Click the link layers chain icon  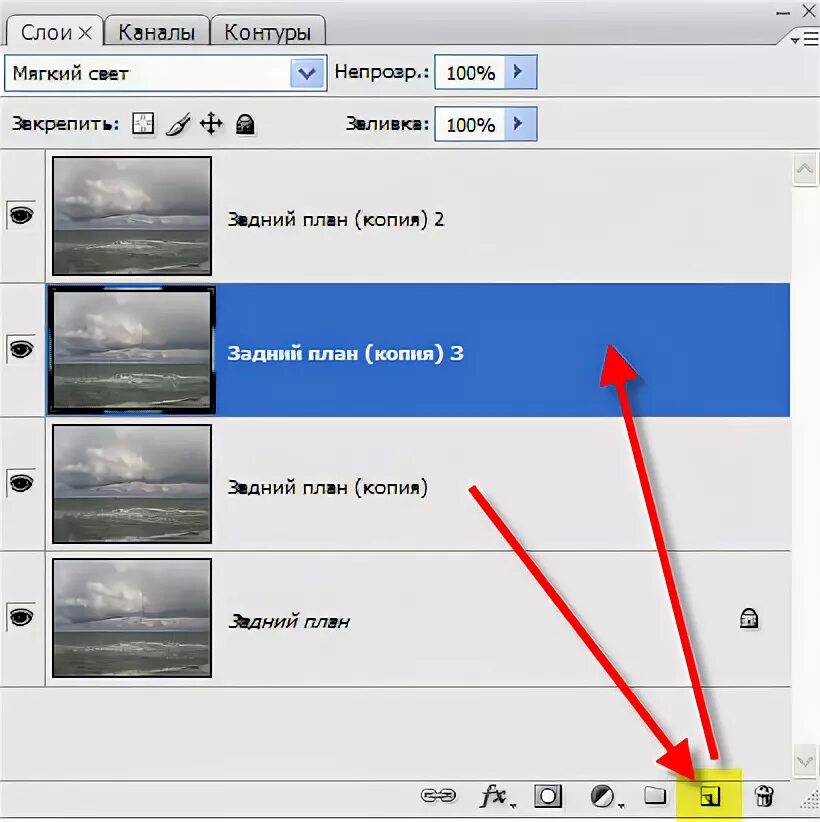tap(438, 795)
